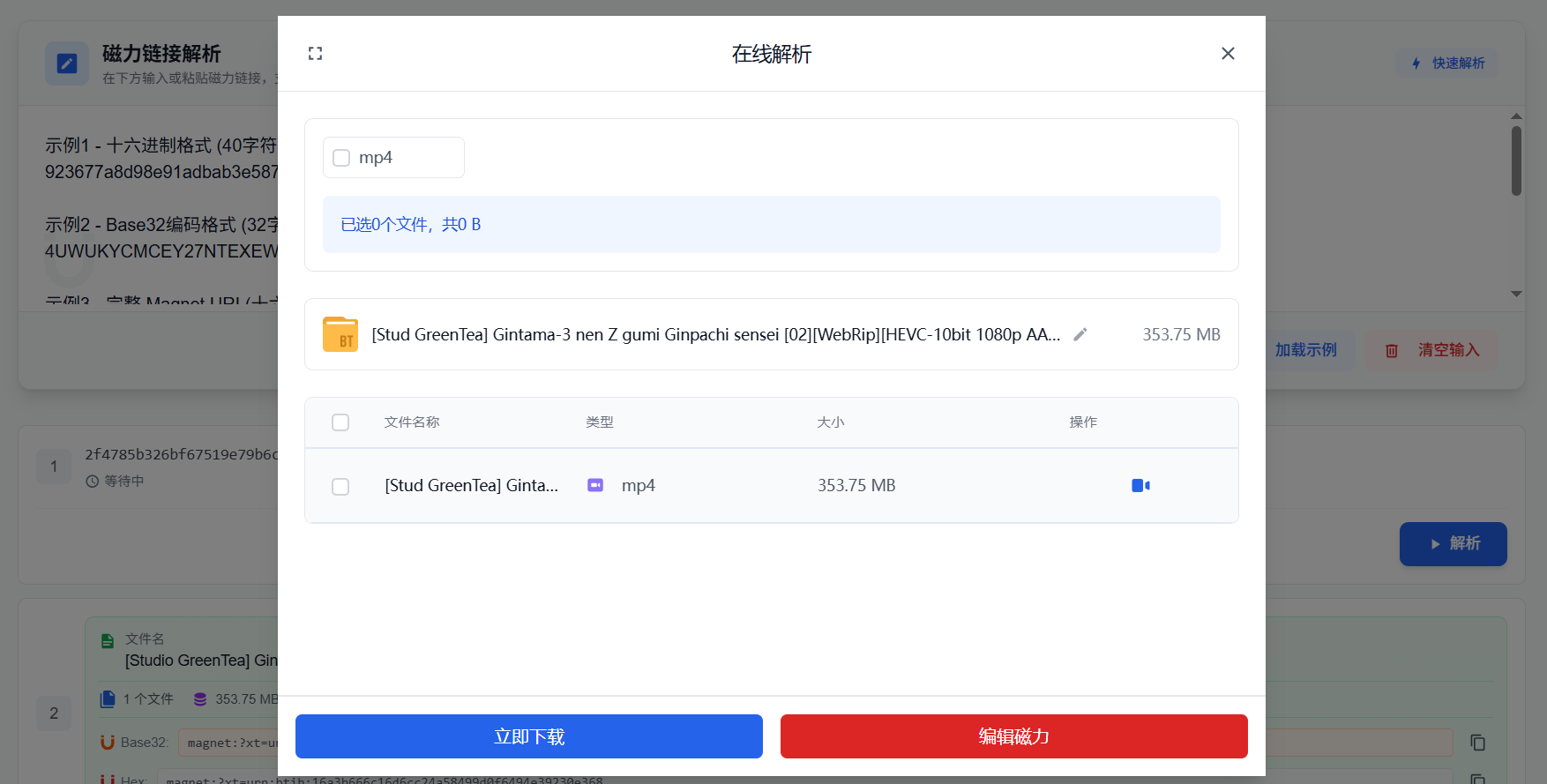Enable the mp4 filter checkbox
Screen dimensions: 1547x784
(341, 158)
